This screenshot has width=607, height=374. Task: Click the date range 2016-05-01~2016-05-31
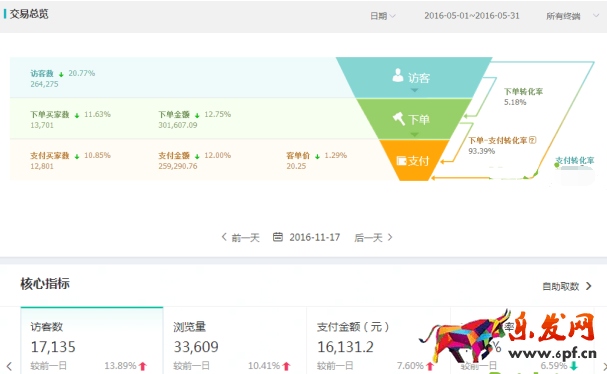coord(472,16)
